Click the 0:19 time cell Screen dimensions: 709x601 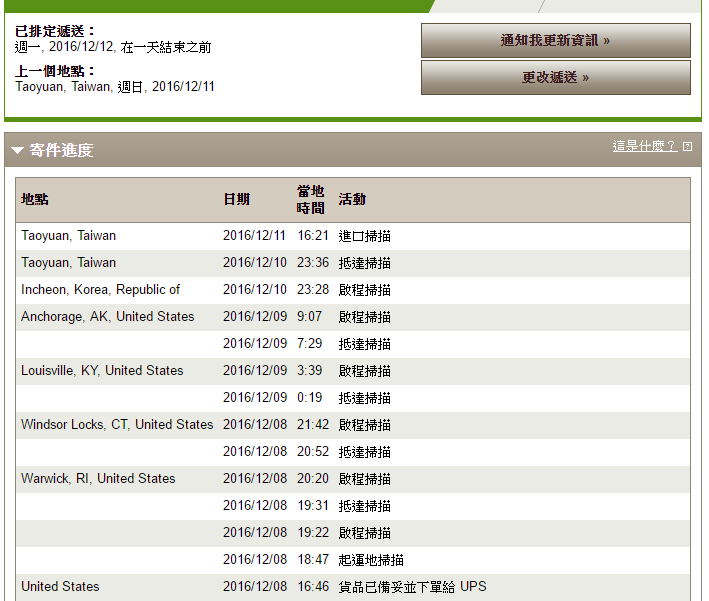309,398
